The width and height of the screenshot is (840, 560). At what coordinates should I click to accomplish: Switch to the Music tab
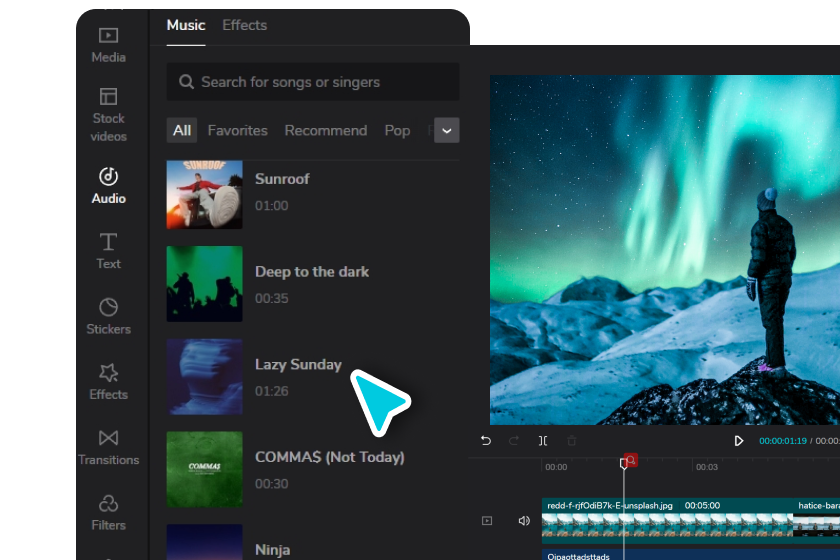tap(186, 25)
